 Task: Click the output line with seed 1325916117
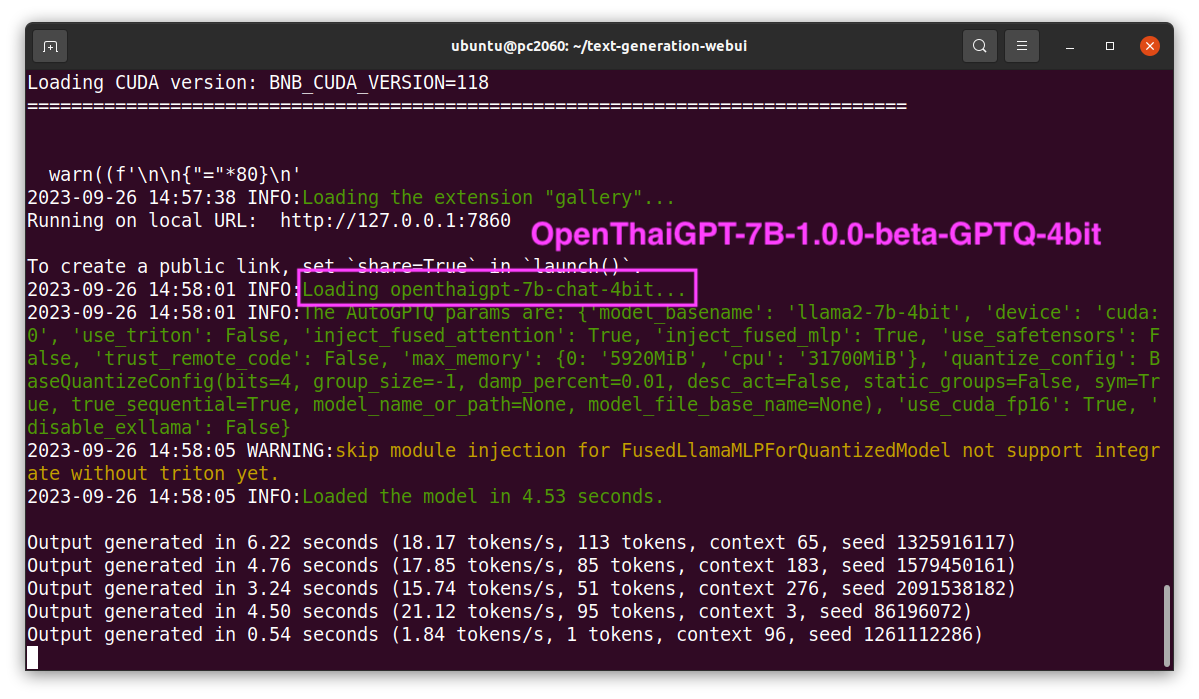522,543
